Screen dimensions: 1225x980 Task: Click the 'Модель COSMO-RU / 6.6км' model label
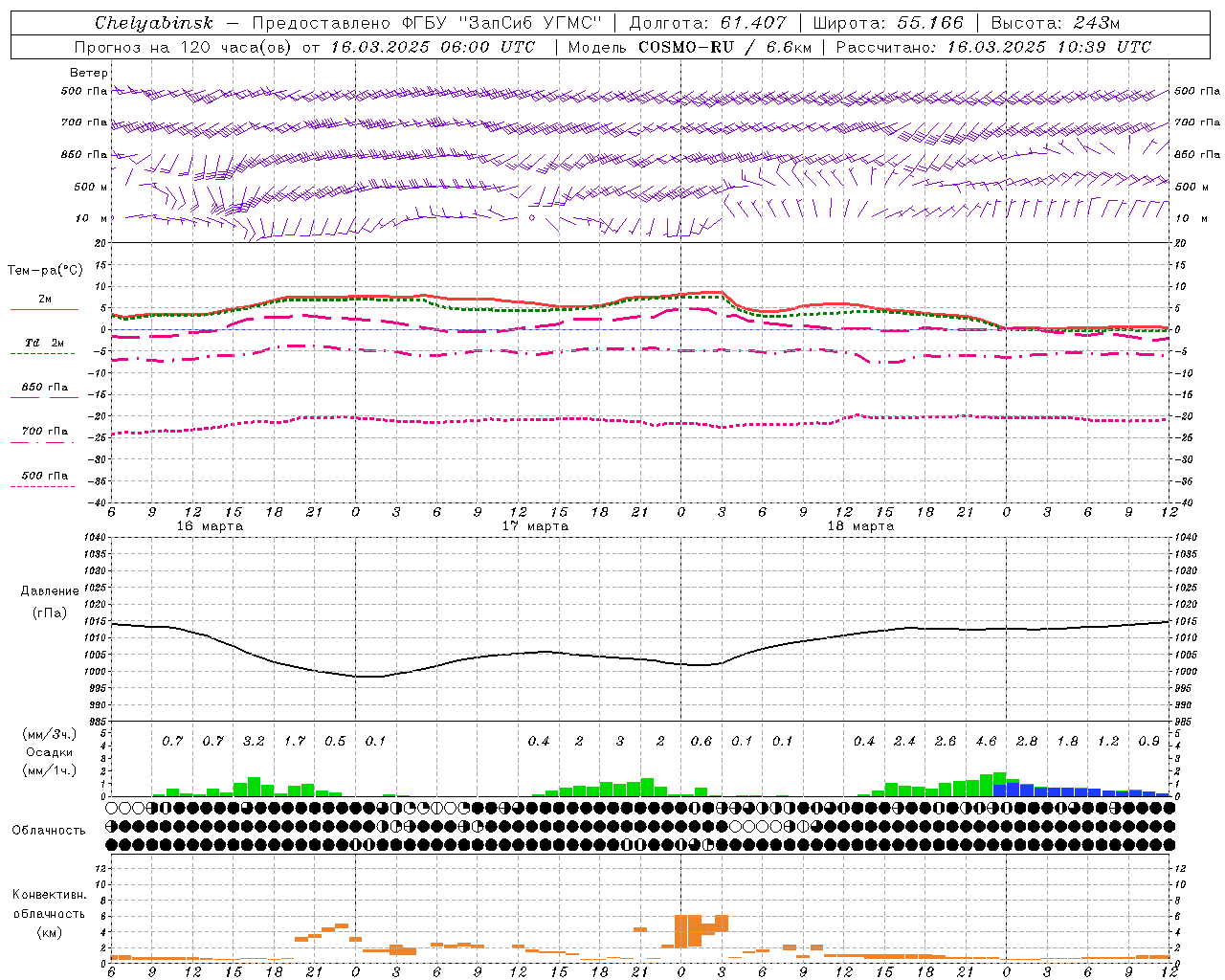(690, 47)
